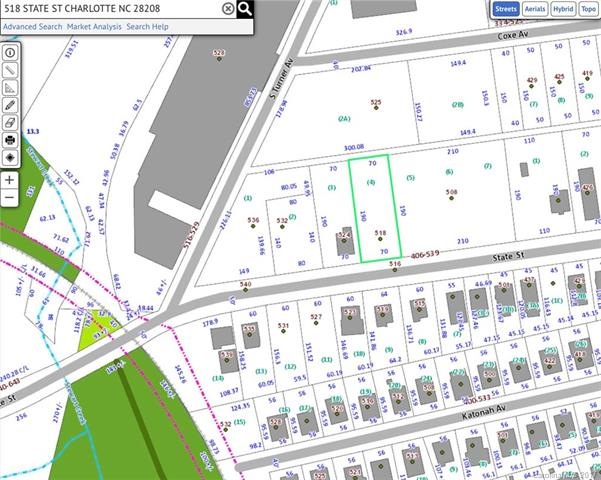The height and width of the screenshot is (480, 601).
Task: Click the 518 parcel marker dot
Action: [x=380, y=239]
